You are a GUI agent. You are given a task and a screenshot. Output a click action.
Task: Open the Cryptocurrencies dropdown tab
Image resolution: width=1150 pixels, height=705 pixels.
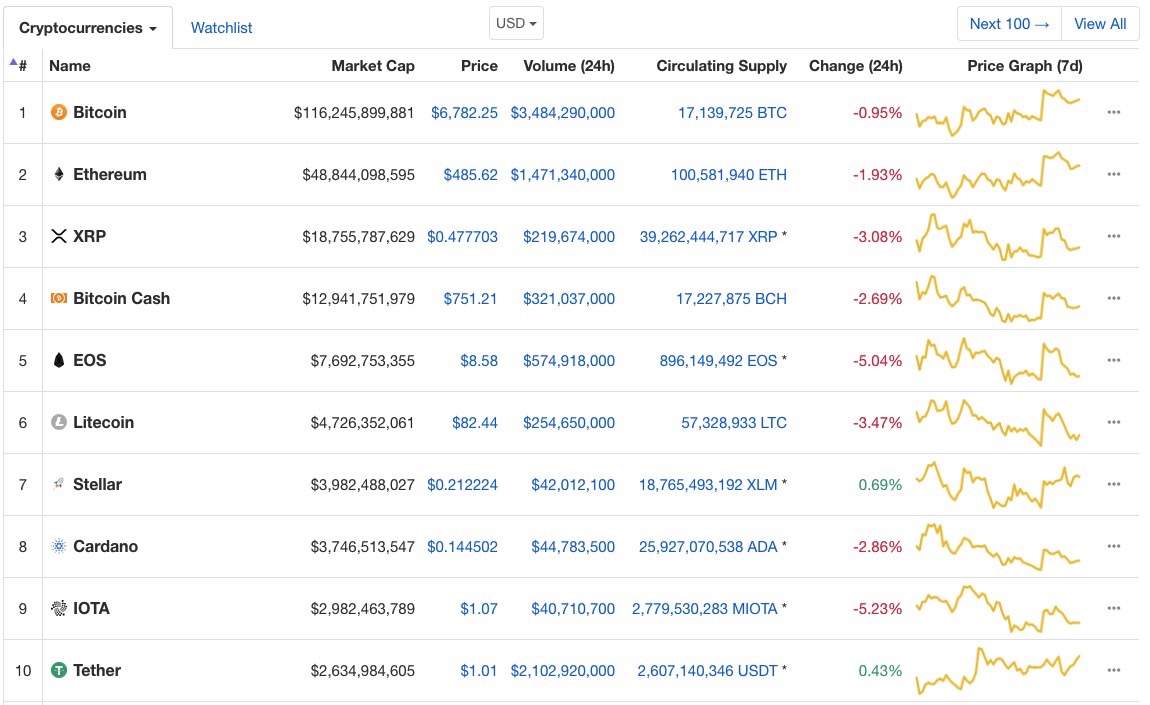(x=88, y=28)
